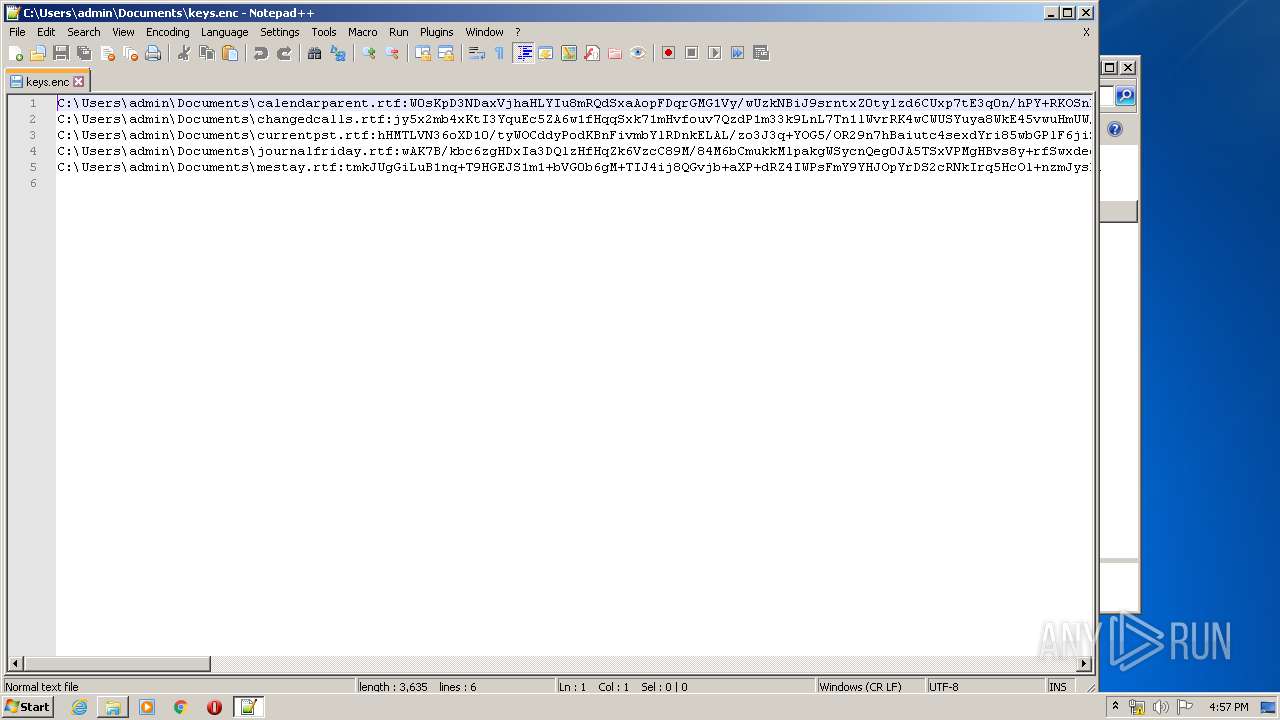Open the View menu
Screen dimensions: 1280x720
[123, 32]
